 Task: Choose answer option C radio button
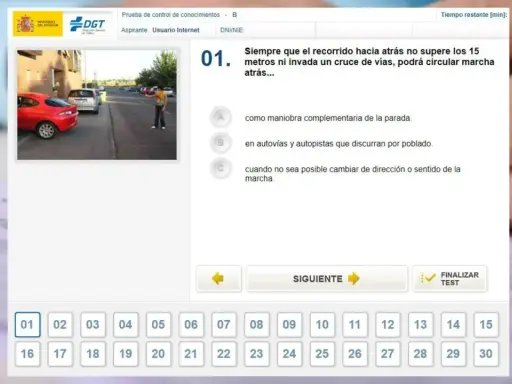tap(220, 168)
